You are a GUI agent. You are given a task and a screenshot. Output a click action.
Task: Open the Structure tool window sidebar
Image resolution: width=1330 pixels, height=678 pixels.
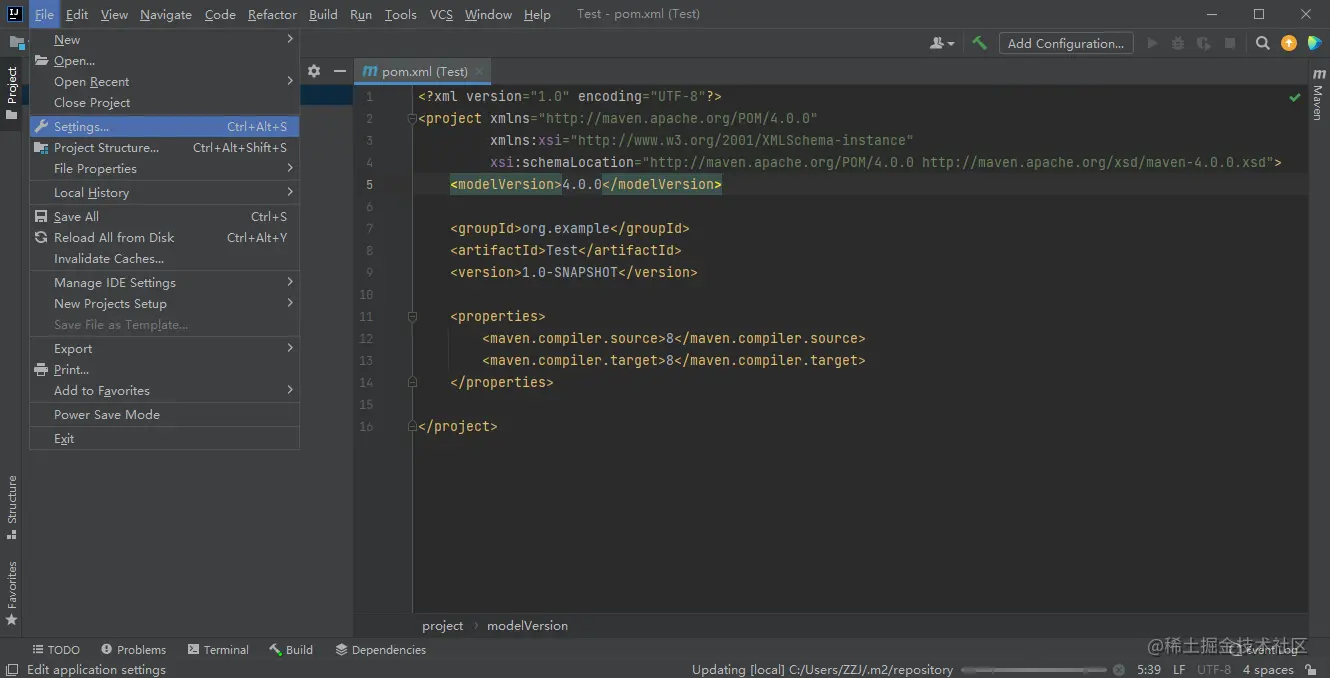12,507
